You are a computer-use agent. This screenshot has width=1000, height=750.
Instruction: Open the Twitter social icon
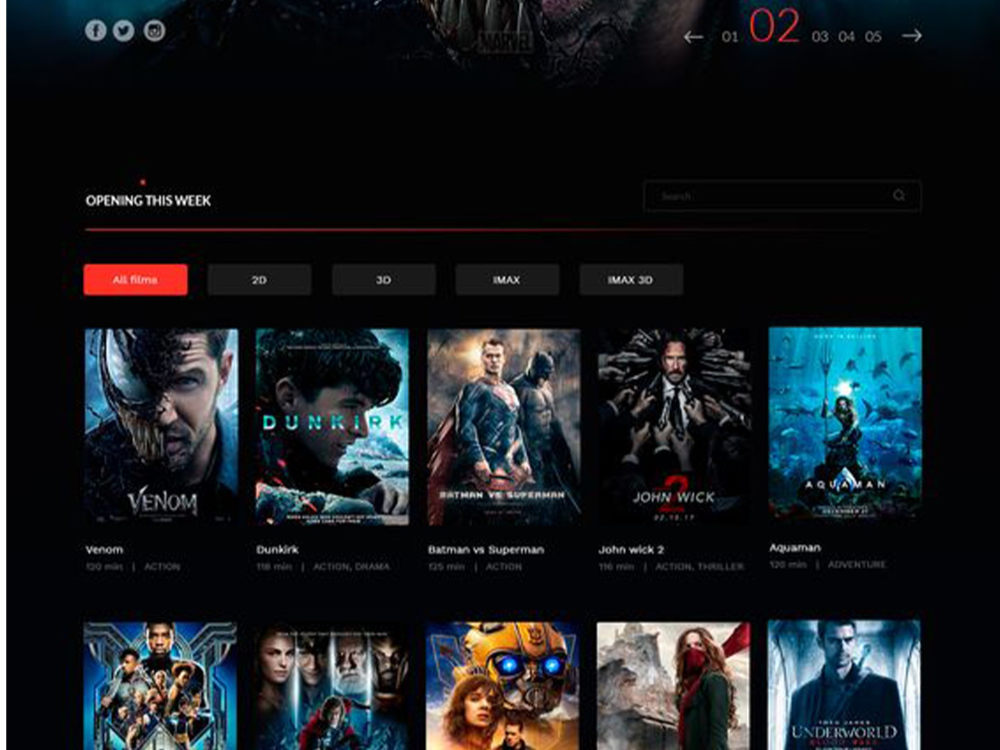(x=124, y=31)
